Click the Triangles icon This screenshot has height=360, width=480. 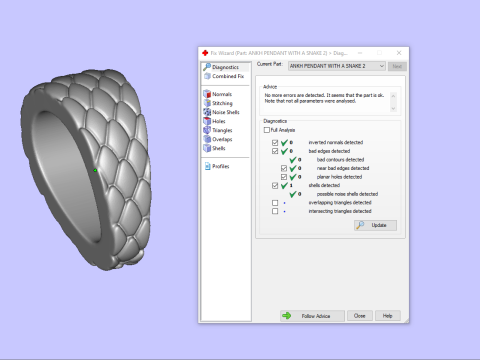[207, 130]
